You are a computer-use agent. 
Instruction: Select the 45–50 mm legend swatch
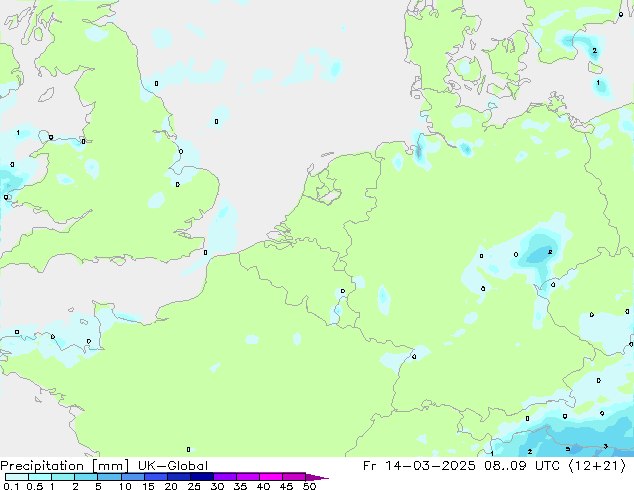tap(294, 477)
